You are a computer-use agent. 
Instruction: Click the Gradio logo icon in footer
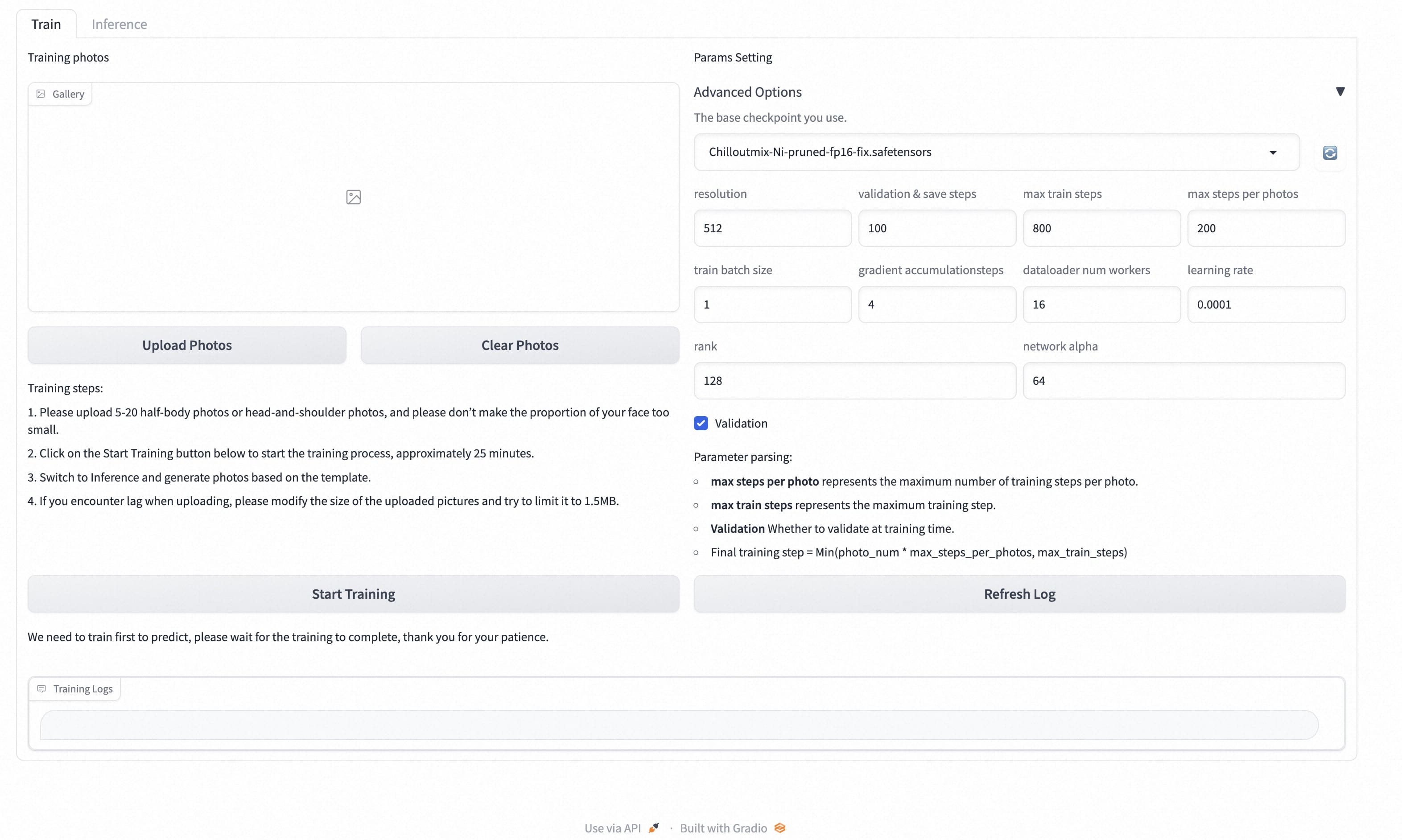click(780, 828)
